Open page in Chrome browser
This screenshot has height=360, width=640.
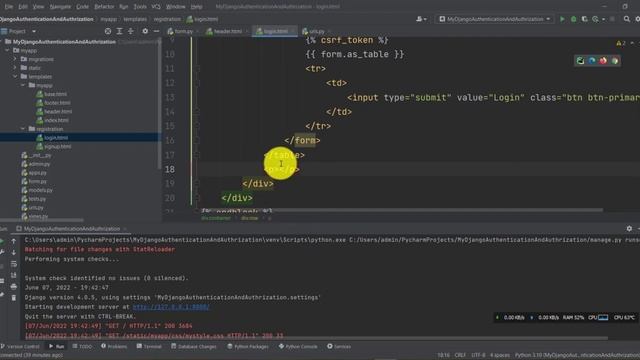click(x=615, y=61)
